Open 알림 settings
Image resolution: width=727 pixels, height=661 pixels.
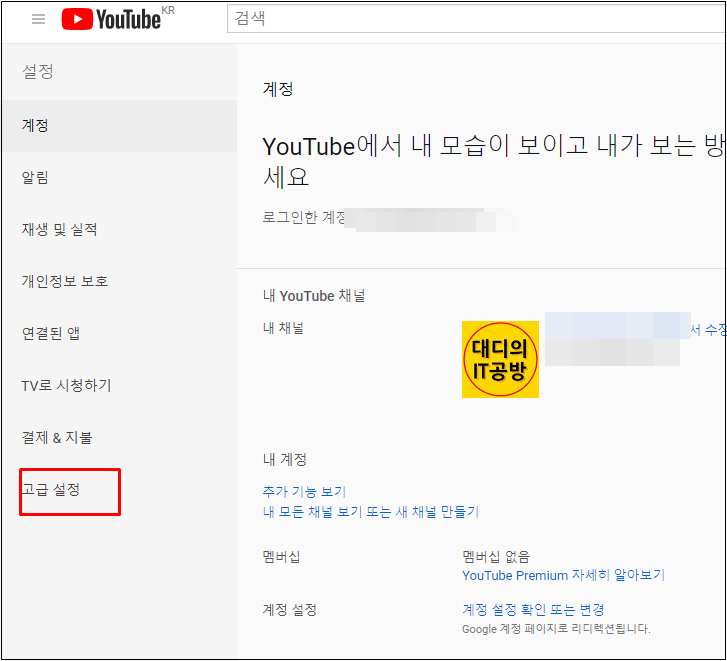point(120,178)
